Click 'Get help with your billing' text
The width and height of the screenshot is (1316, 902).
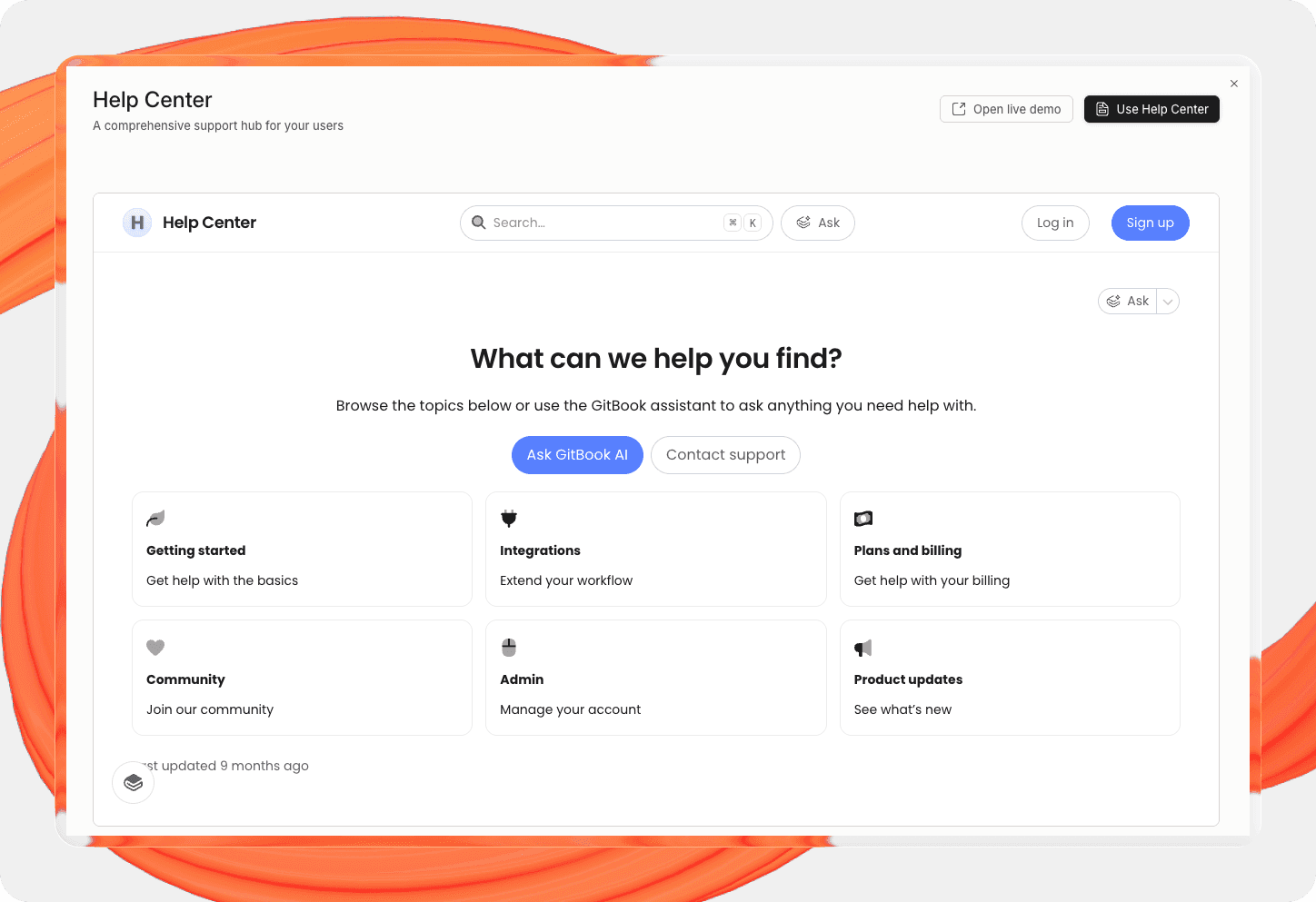pyautogui.click(x=932, y=580)
